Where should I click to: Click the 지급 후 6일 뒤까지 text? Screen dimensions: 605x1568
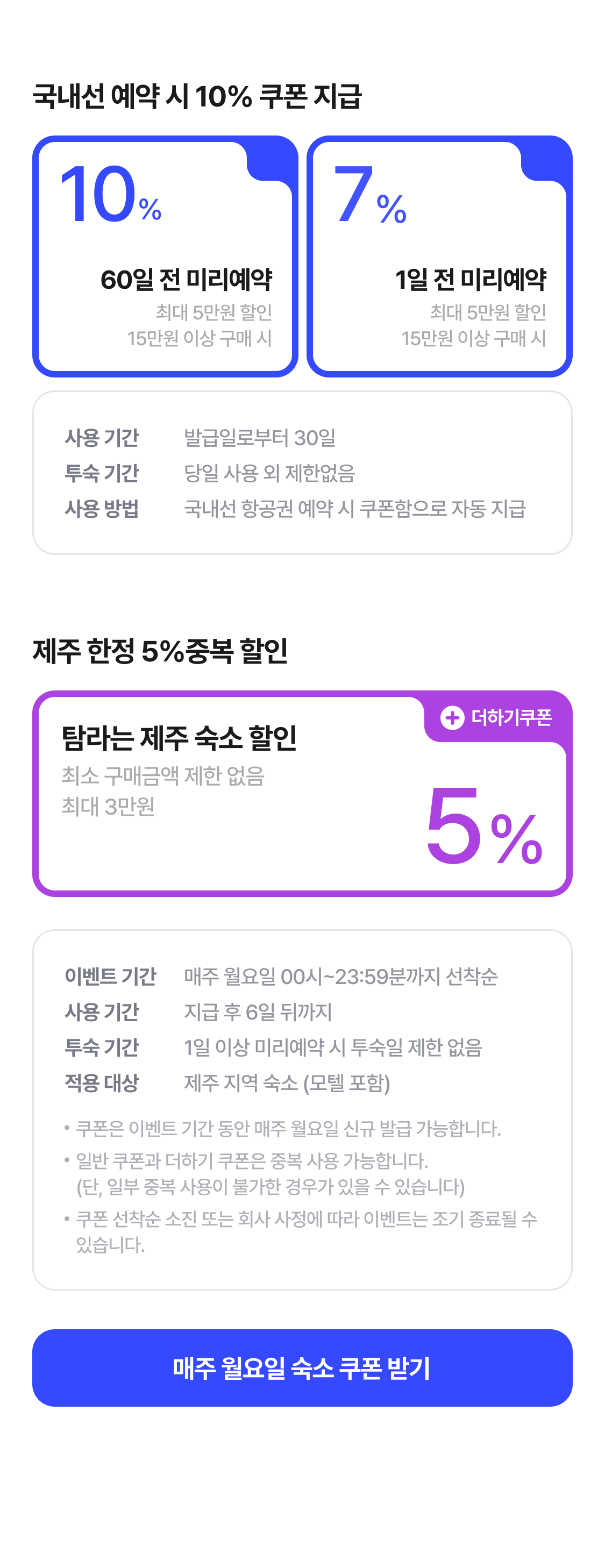pyautogui.click(x=258, y=1011)
